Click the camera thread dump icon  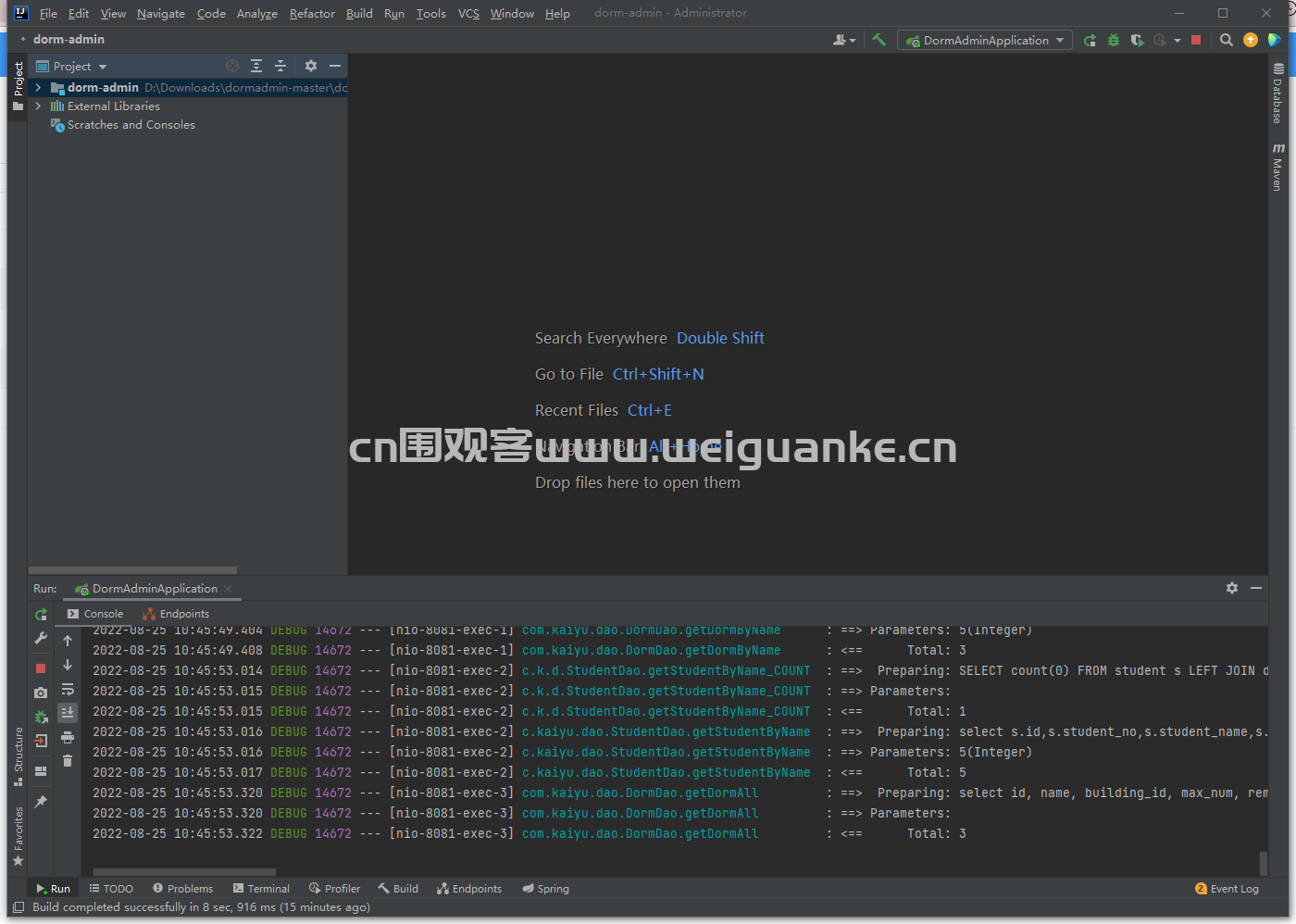point(41,693)
